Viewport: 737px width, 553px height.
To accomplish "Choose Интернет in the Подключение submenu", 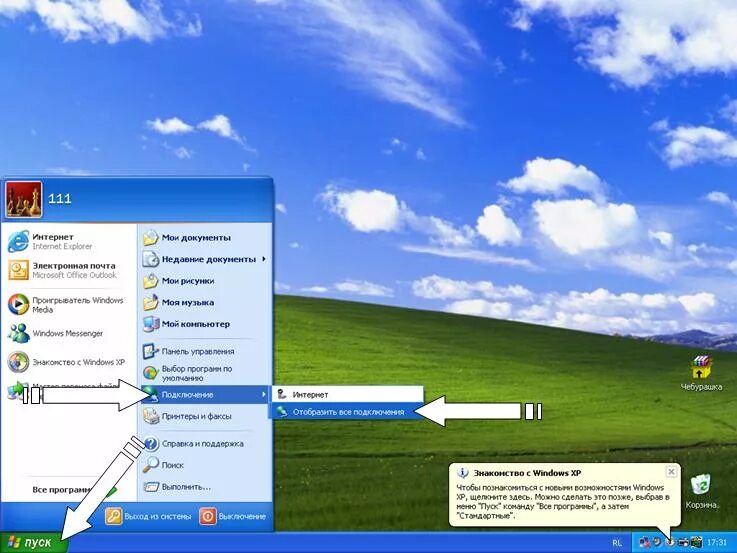I will pos(348,395).
